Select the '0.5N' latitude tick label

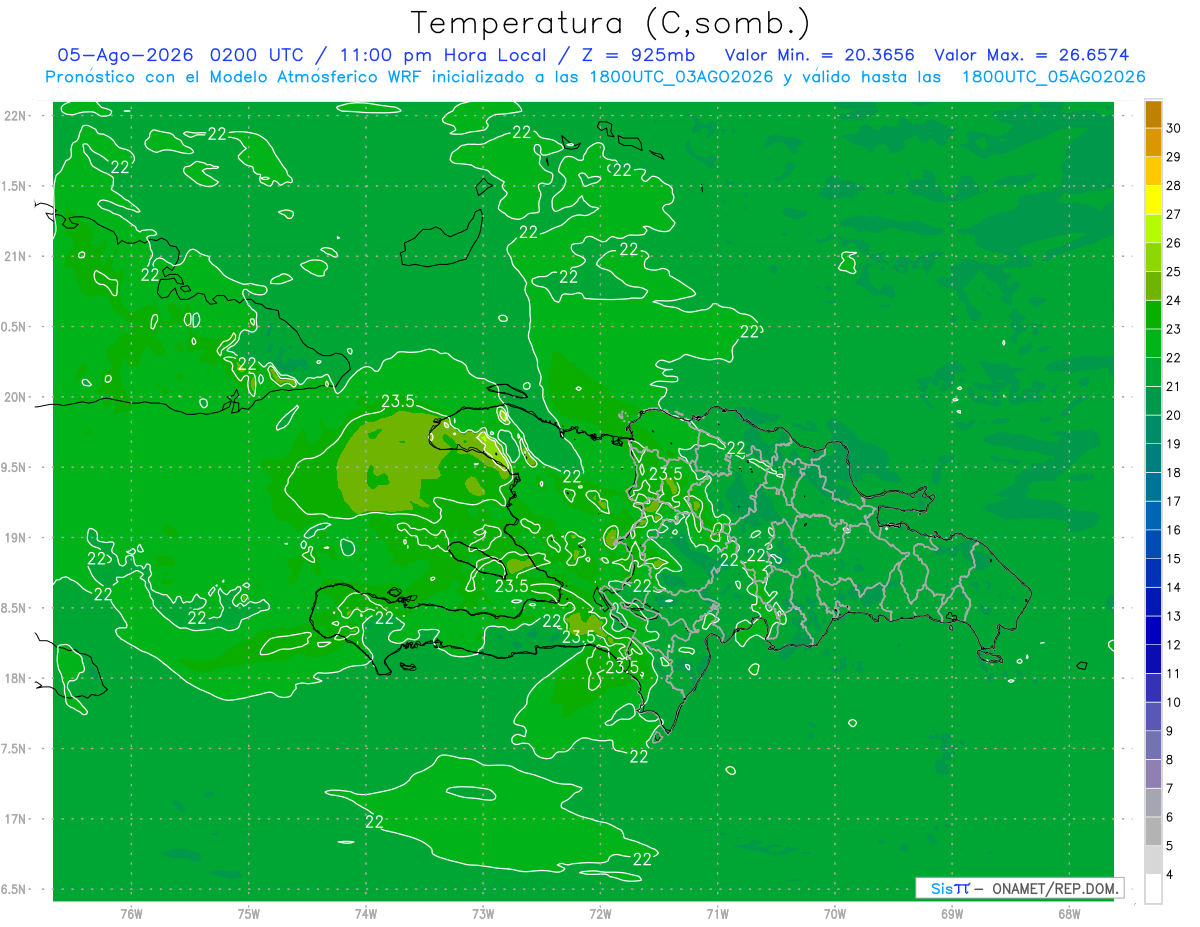coord(14,327)
